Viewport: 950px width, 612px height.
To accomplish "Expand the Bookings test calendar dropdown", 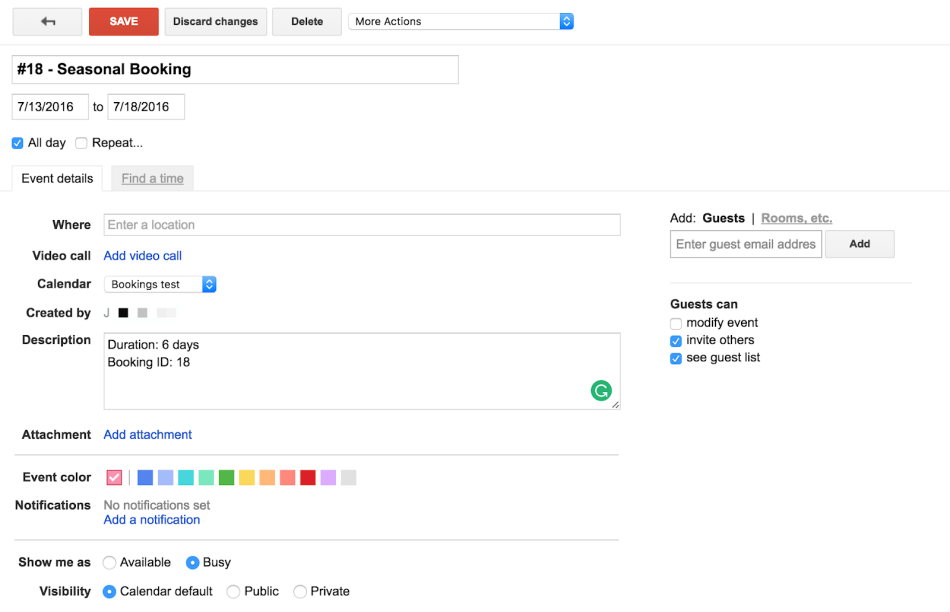I will tap(160, 284).
